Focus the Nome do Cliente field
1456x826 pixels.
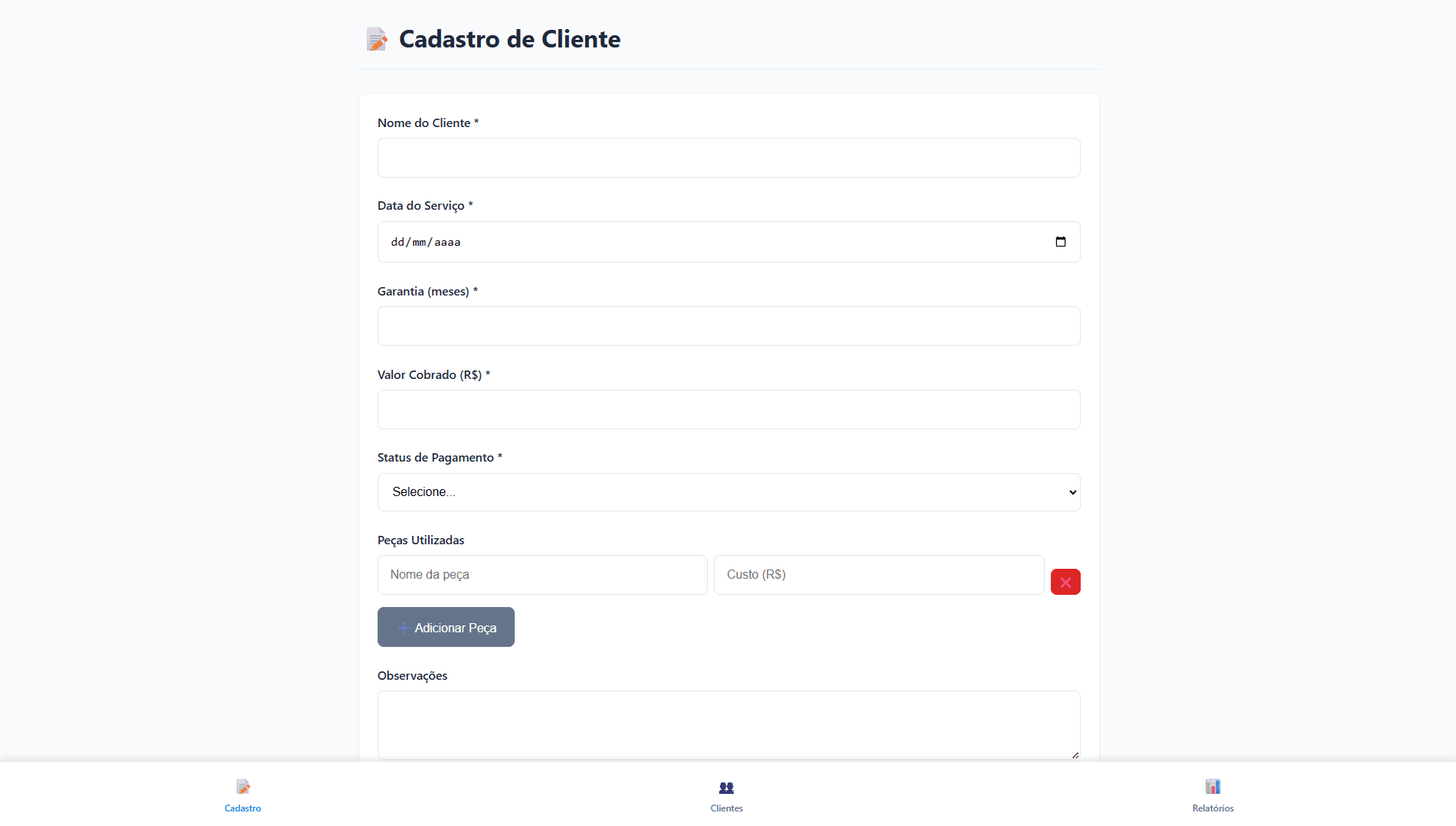click(x=728, y=158)
